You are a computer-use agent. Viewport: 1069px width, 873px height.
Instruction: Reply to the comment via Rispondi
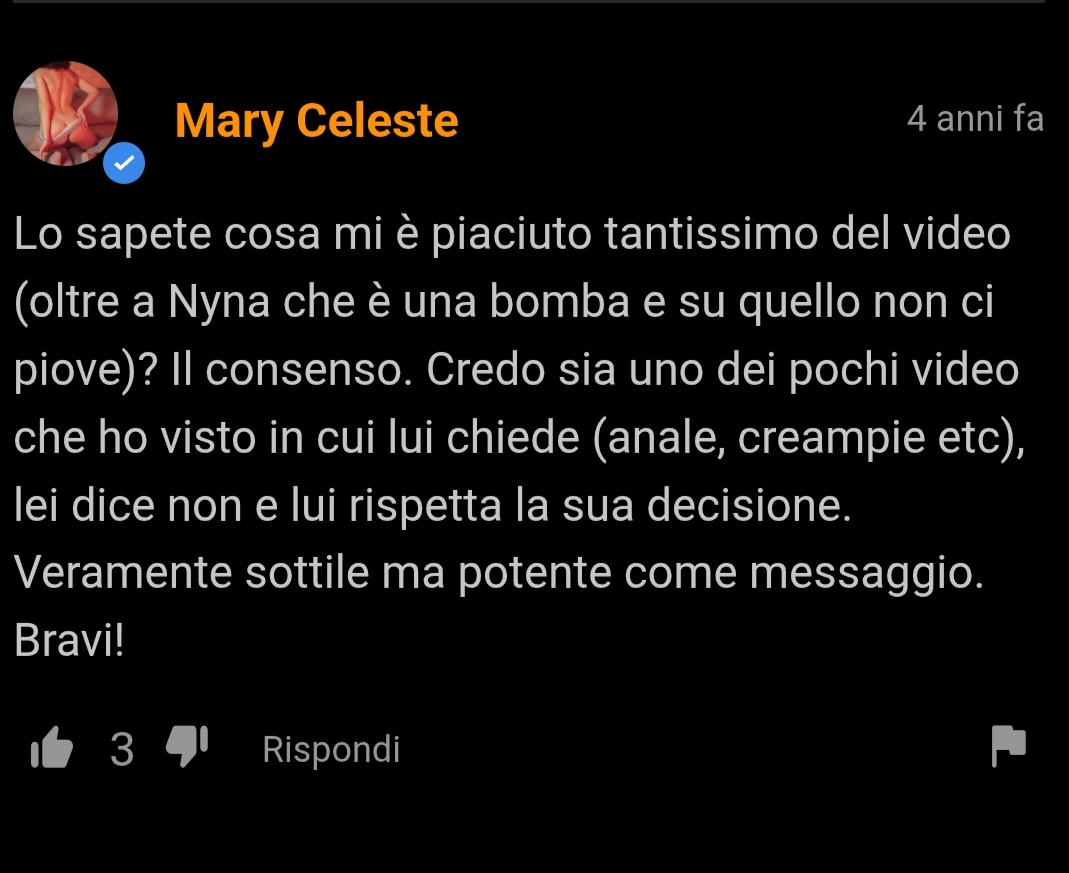click(x=331, y=750)
